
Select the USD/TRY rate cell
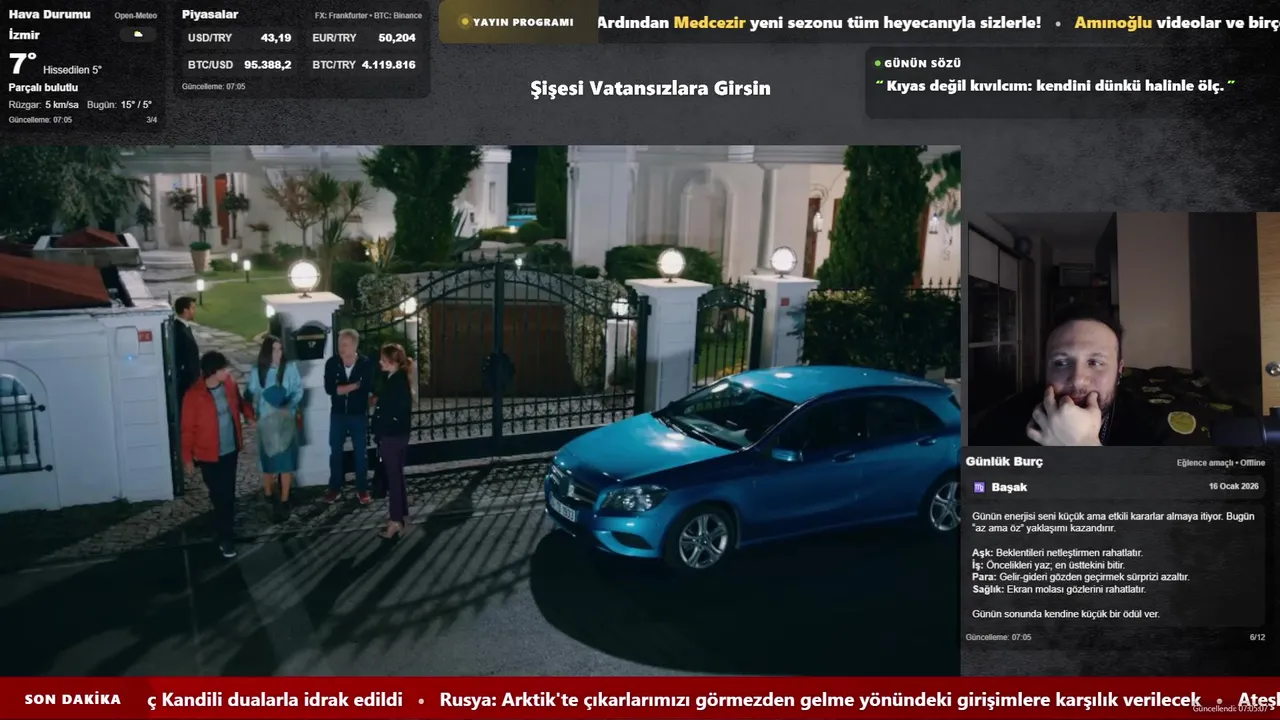[x=239, y=38]
